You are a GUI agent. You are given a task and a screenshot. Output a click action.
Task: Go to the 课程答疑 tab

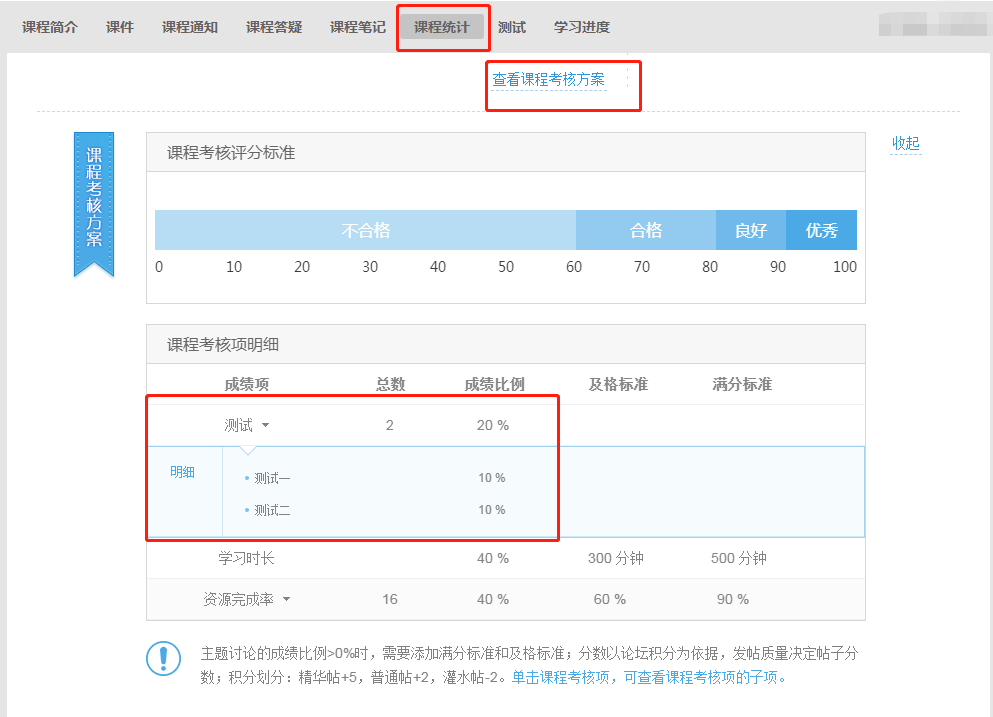(x=274, y=27)
